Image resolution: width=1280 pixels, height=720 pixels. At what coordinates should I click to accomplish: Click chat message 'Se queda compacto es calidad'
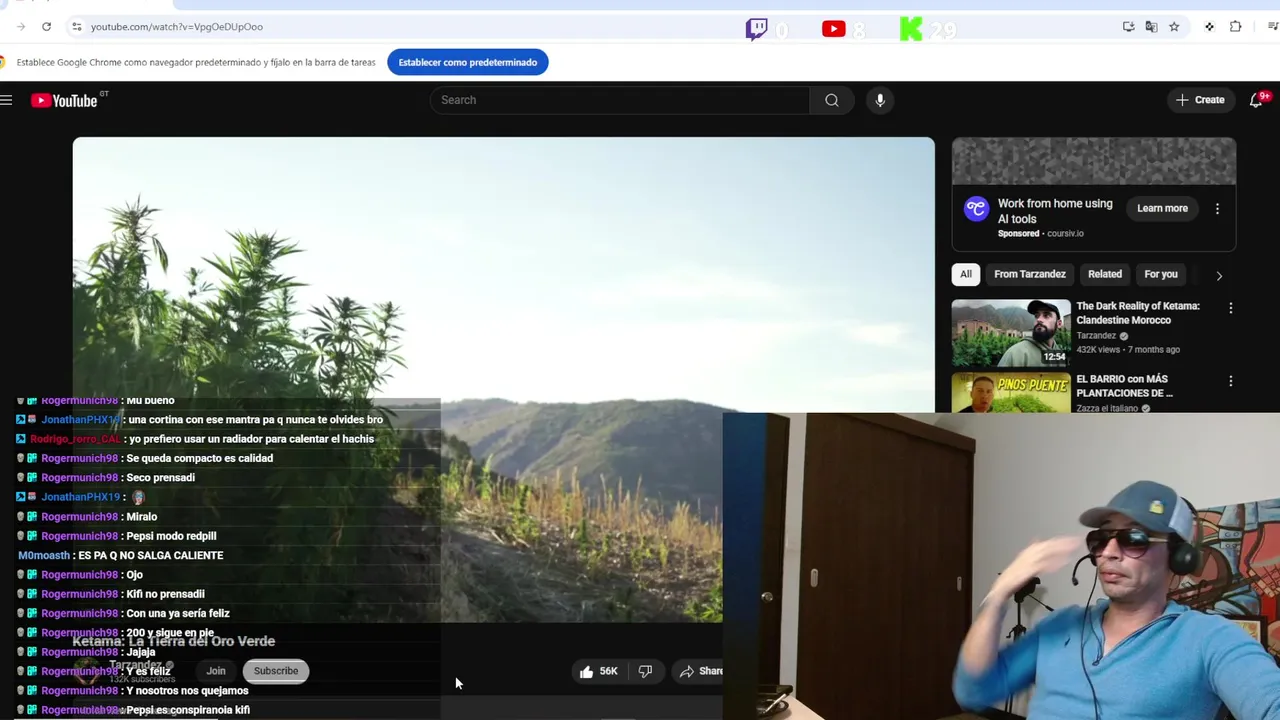pyautogui.click(x=200, y=458)
